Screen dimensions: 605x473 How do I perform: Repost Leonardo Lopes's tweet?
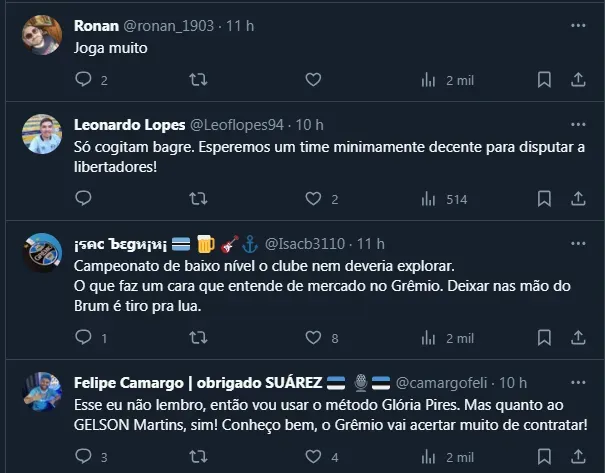[x=198, y=199]
